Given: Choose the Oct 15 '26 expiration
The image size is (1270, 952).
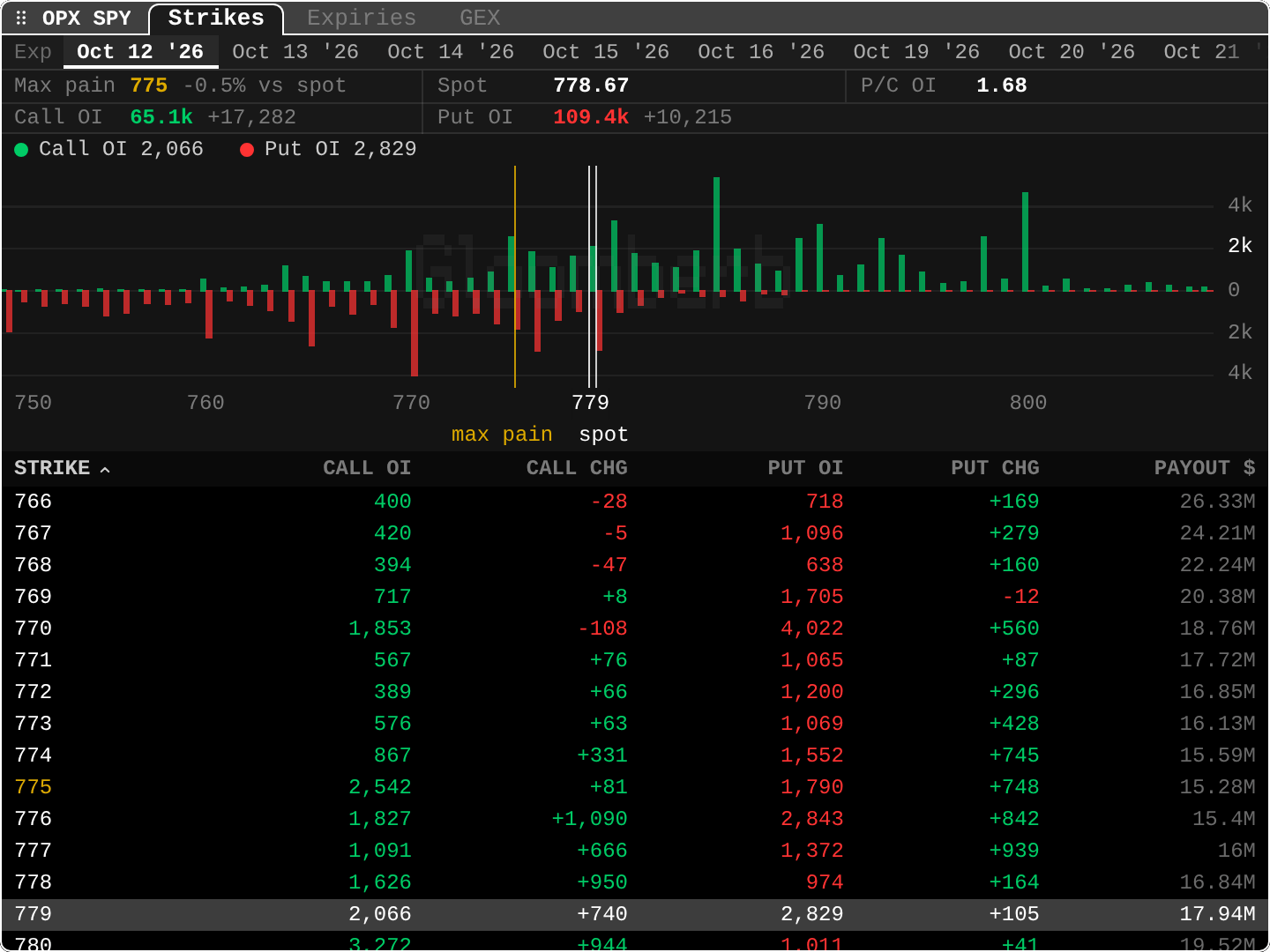Looking at the screenshot, I should (606, 52).
